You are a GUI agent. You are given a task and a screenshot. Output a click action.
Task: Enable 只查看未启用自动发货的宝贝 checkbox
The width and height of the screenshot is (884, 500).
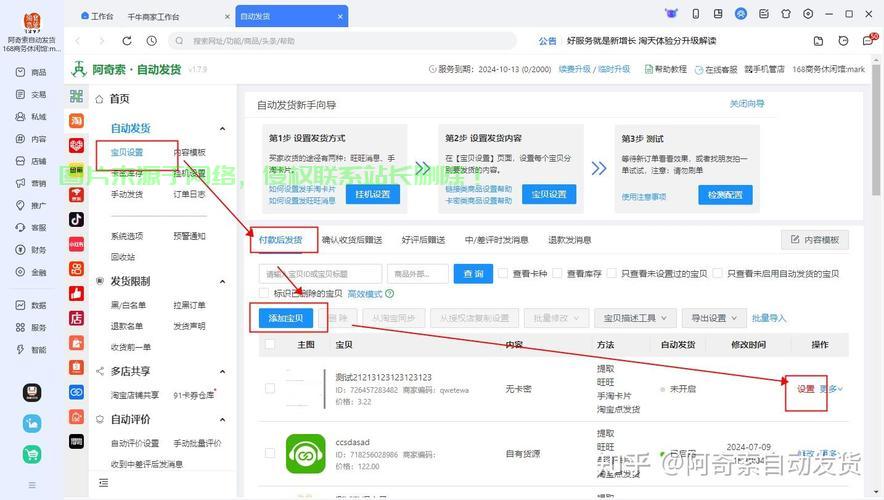coord(718,273)
